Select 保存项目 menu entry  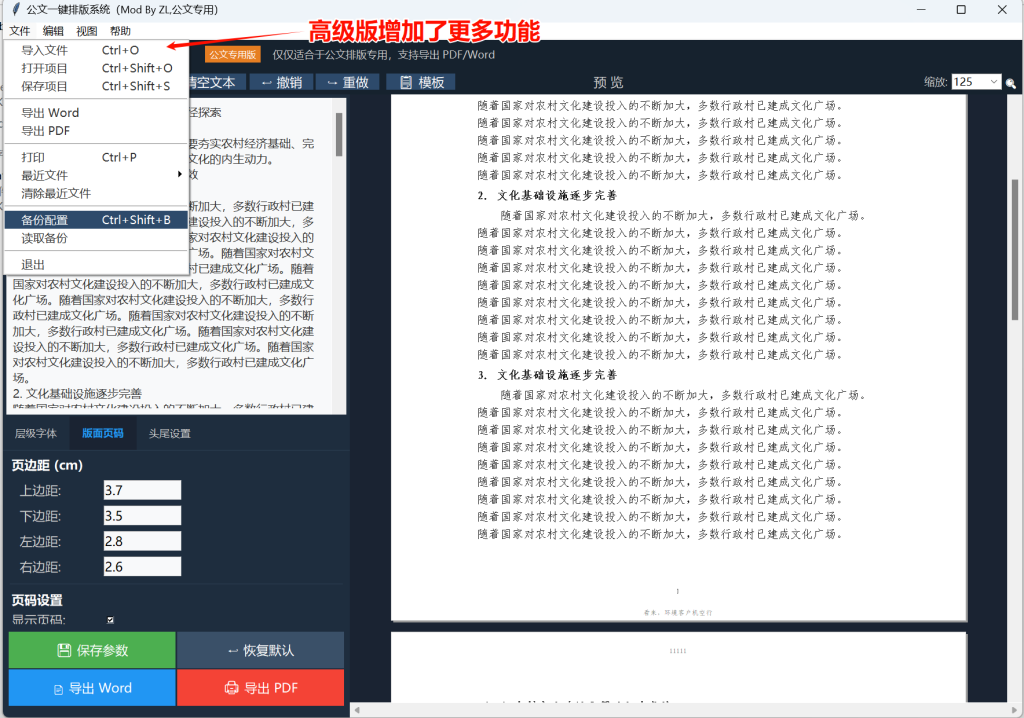(x=96, y=86)
